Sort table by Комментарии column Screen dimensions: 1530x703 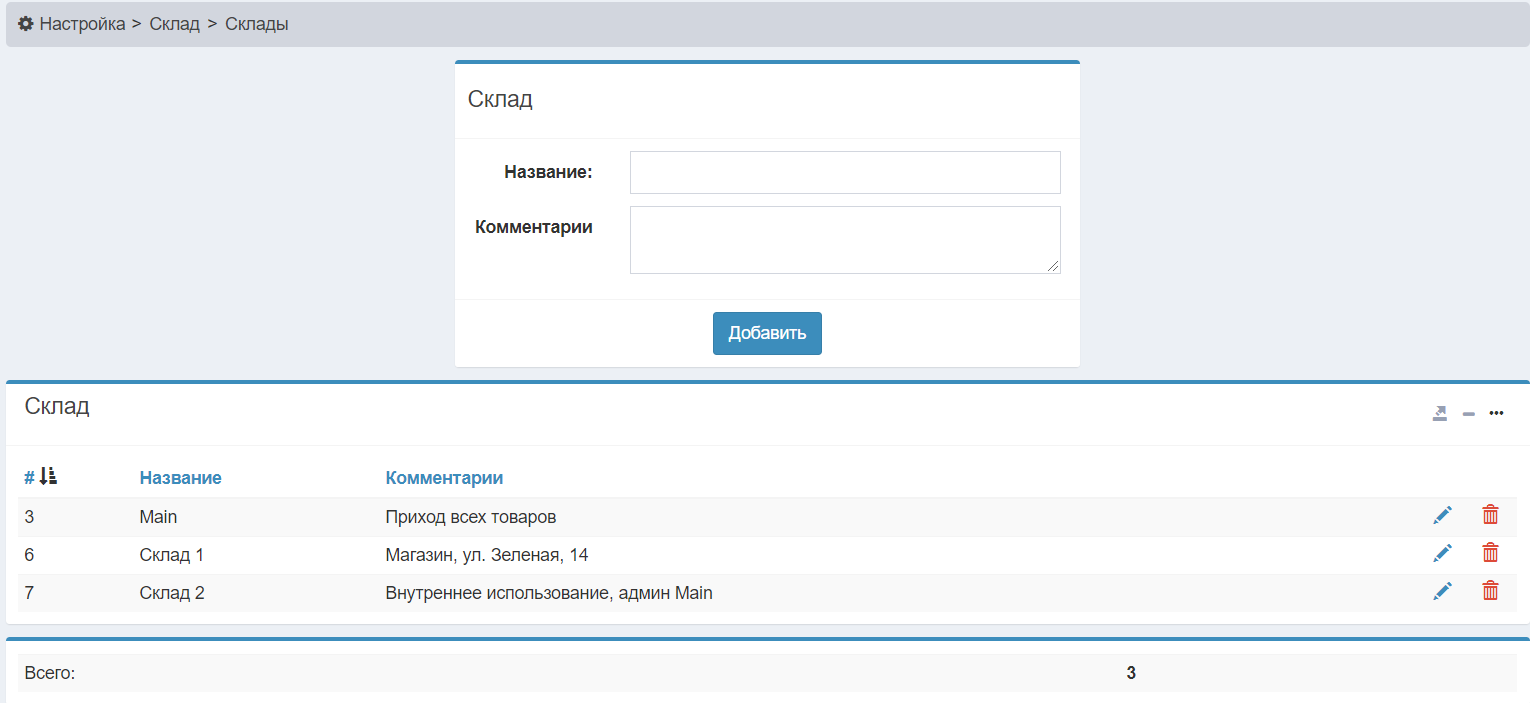(x=444, y=478)
